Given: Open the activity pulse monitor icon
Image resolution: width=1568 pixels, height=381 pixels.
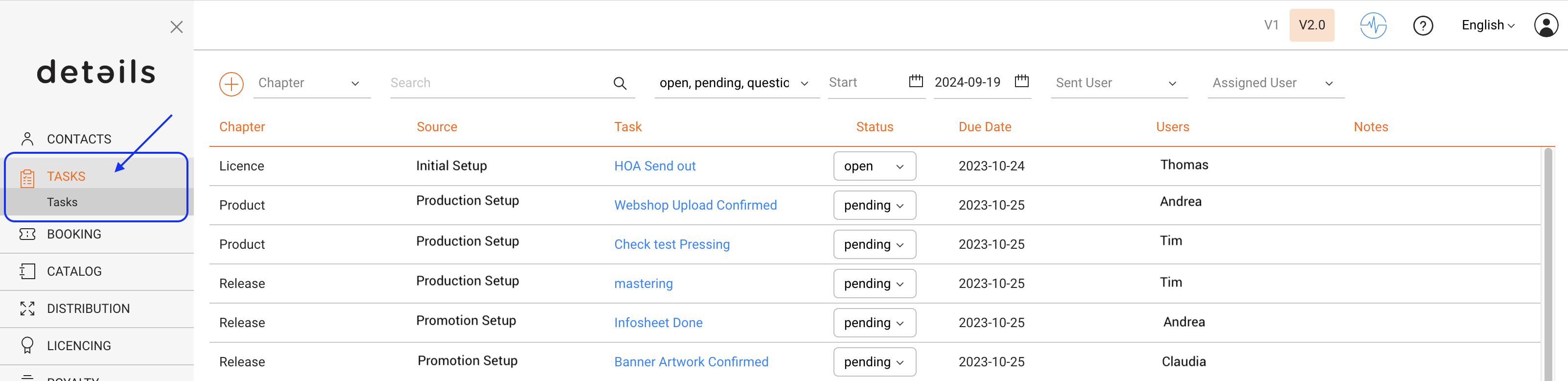Looking at the screenshot, I should tap(1373, 25).
